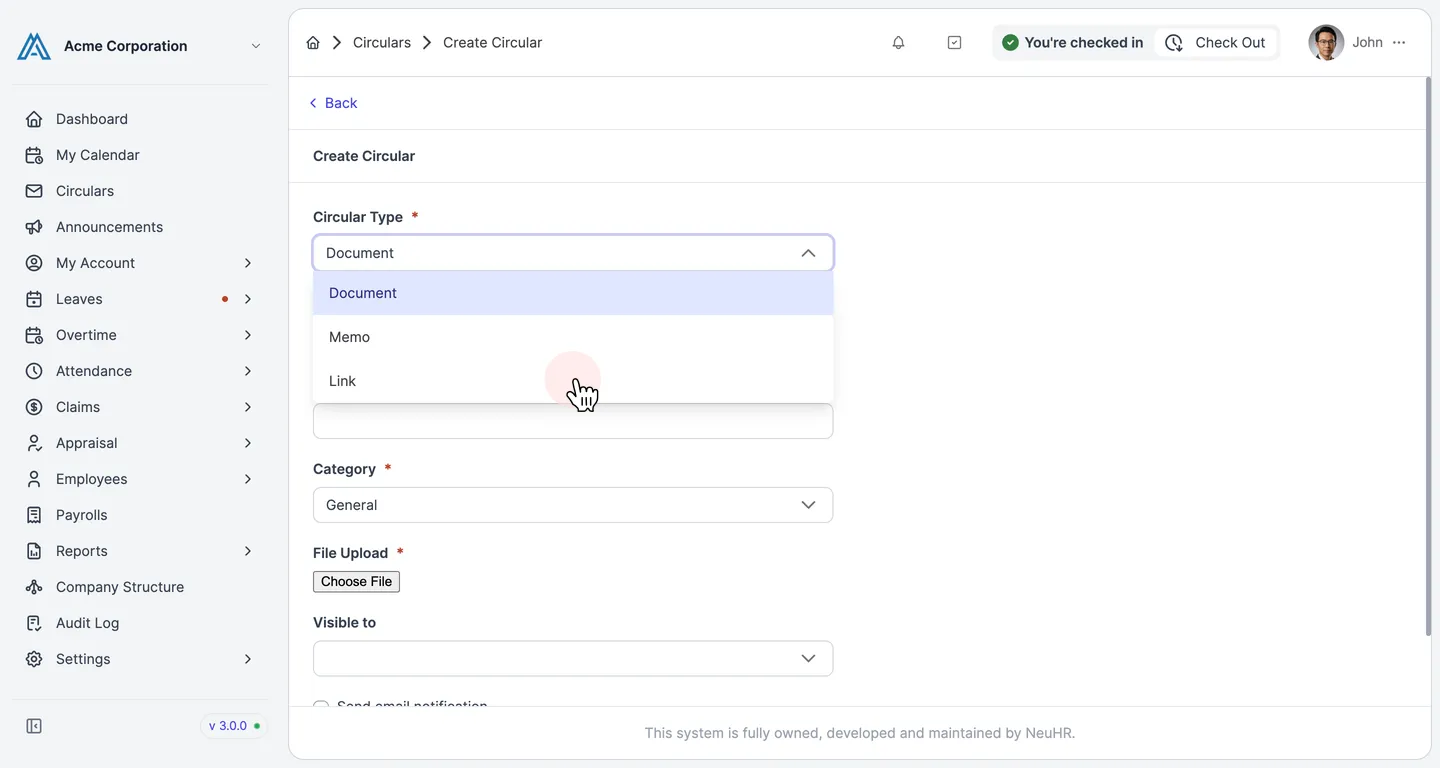The height and width of the screenshot is (768, 1440).
Task: Close the Circular Type dropdown field
Action: (x=573, y=253)
